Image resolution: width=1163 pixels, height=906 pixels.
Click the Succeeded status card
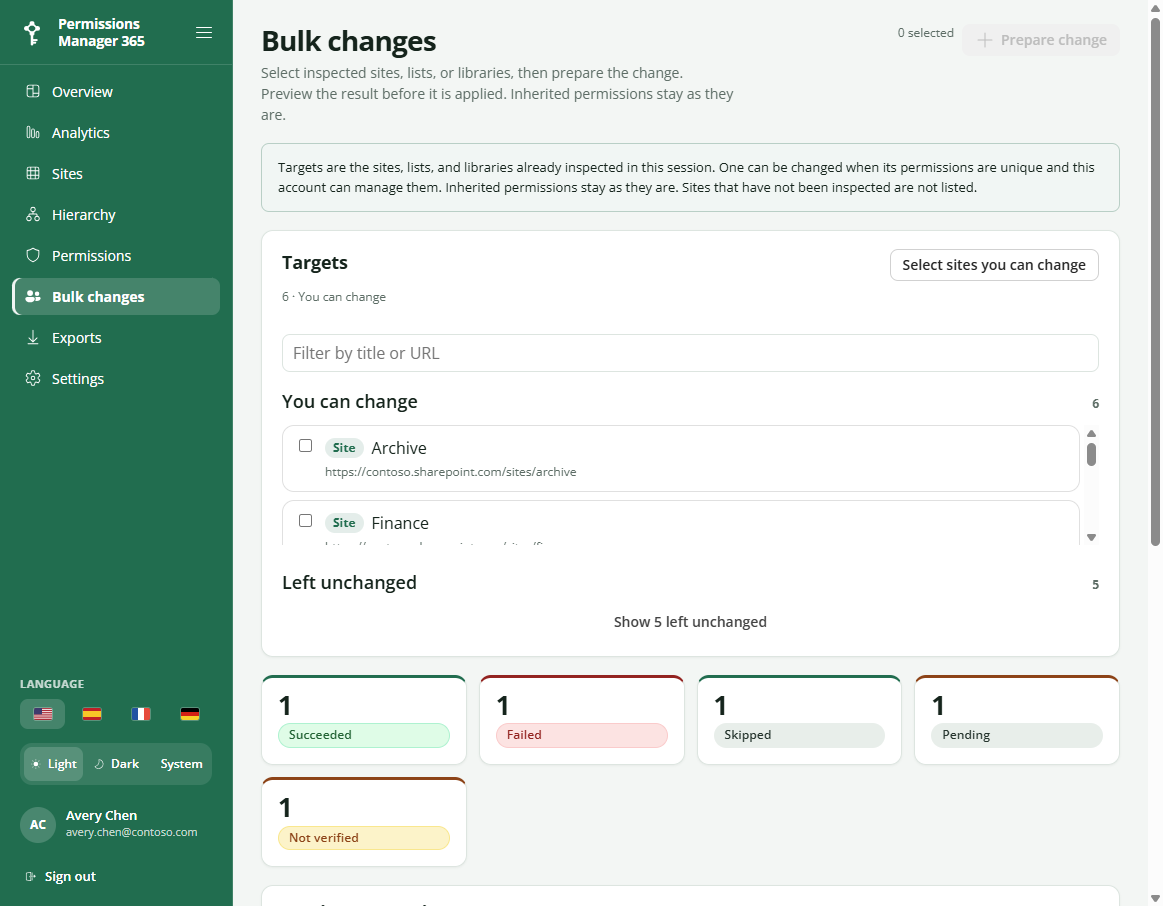[x=363, y=719]
